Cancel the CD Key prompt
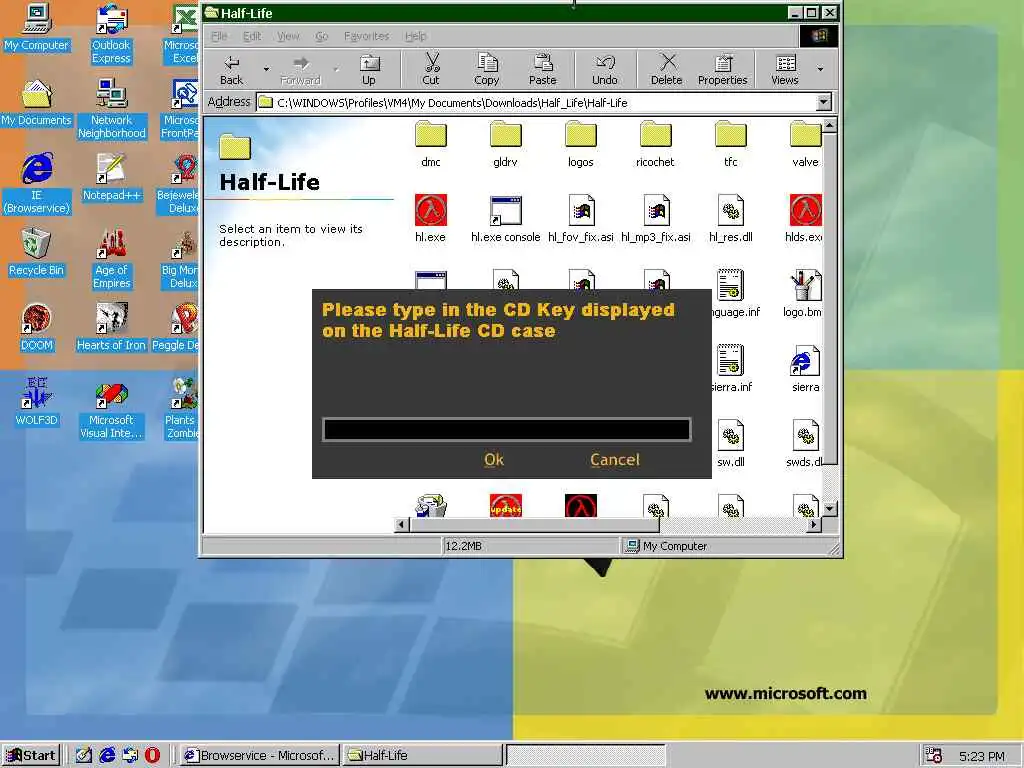The image size is (1024, 768). (x=615, y=460)
